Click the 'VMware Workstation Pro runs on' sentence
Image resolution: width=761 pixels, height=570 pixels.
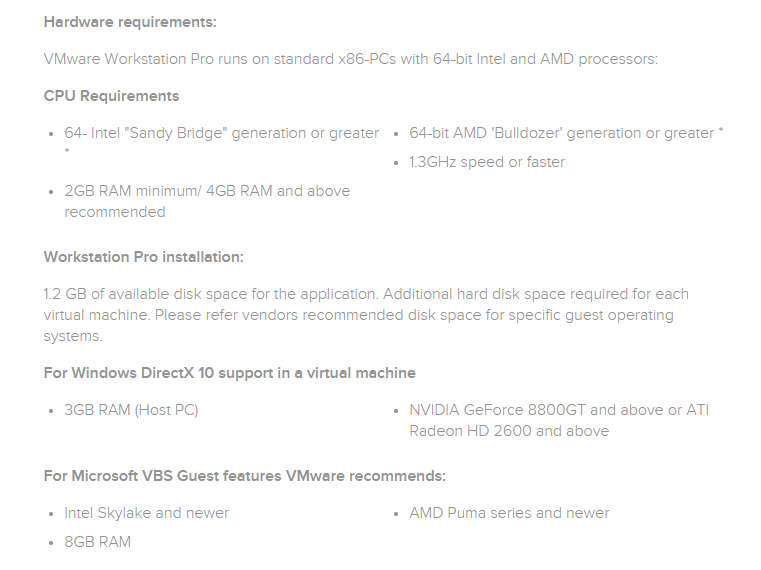tap(351, 59)
